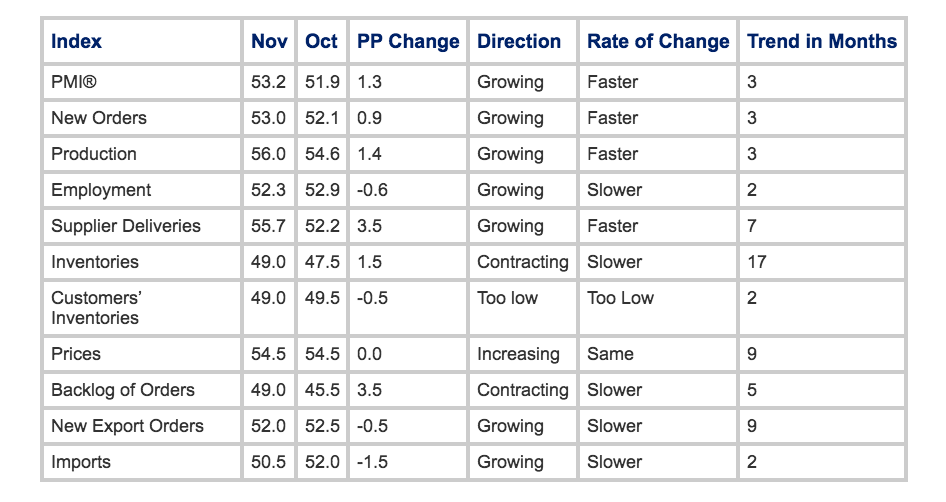Click the Index column header
The height and width of the screenshot is (502, 946).
[x=77, y=42]
